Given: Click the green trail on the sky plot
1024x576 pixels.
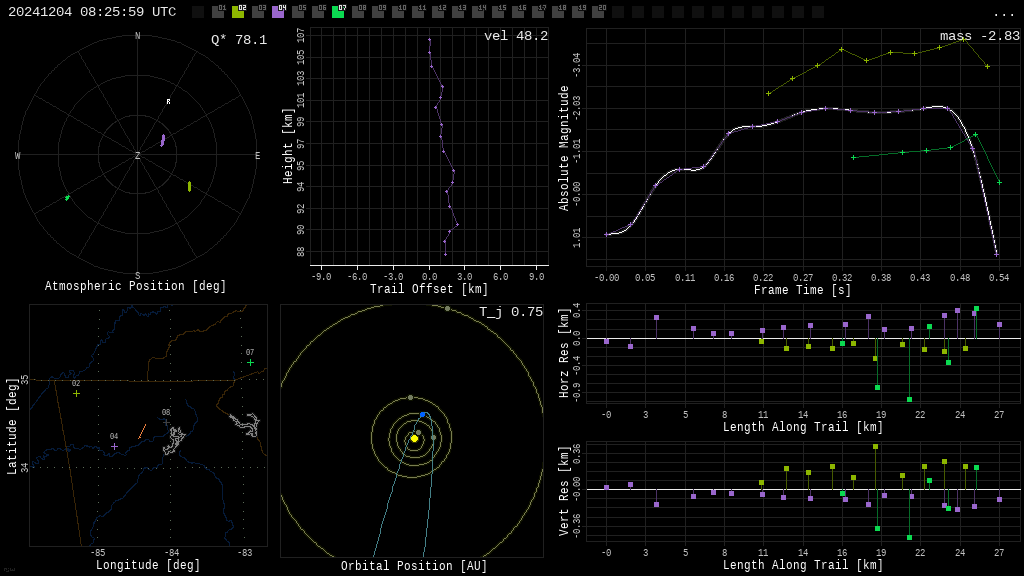Looking at the screenshot, I should point(67,197).
